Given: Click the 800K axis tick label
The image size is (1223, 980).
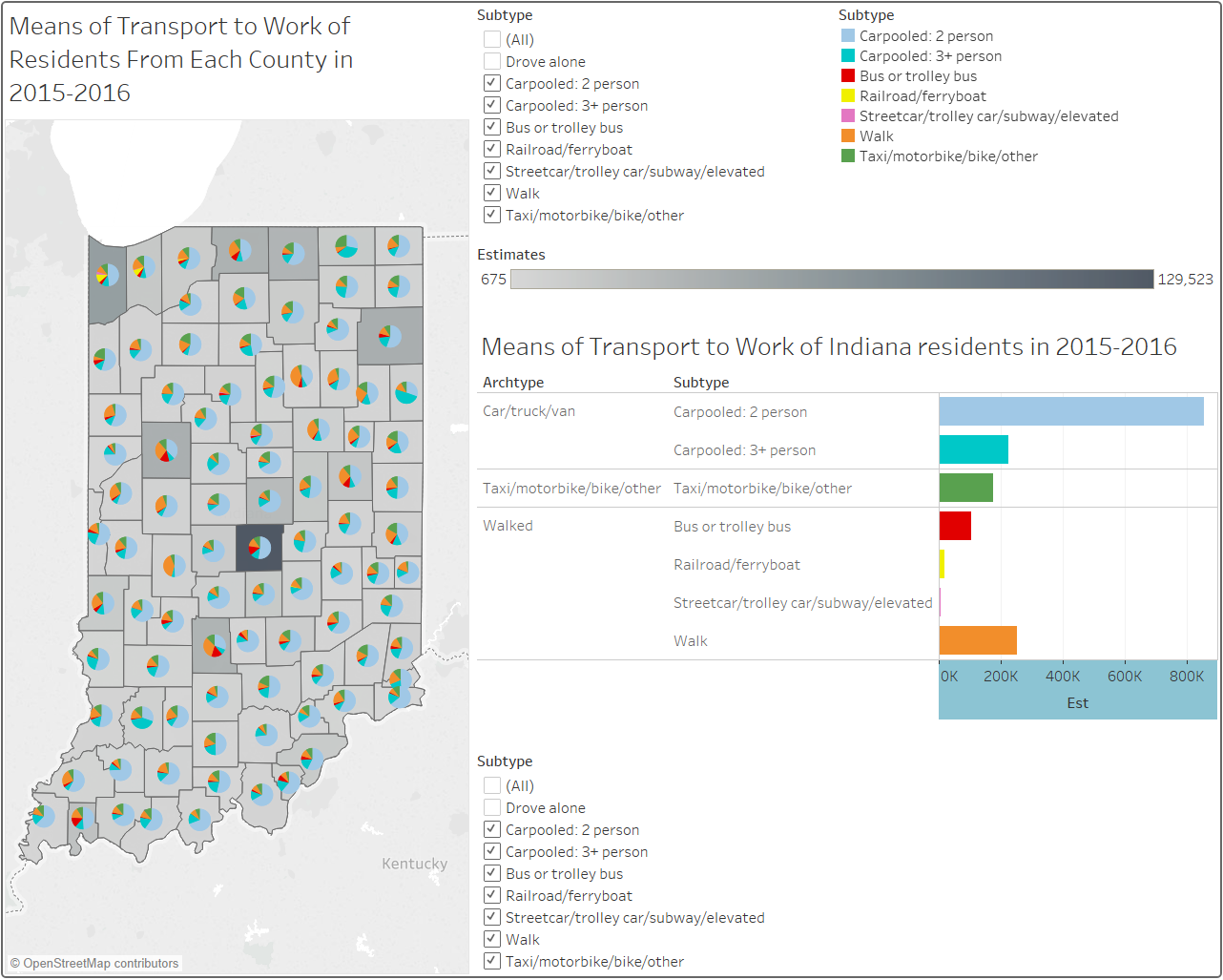Looking at the screenshot, I should [1187, 676].
